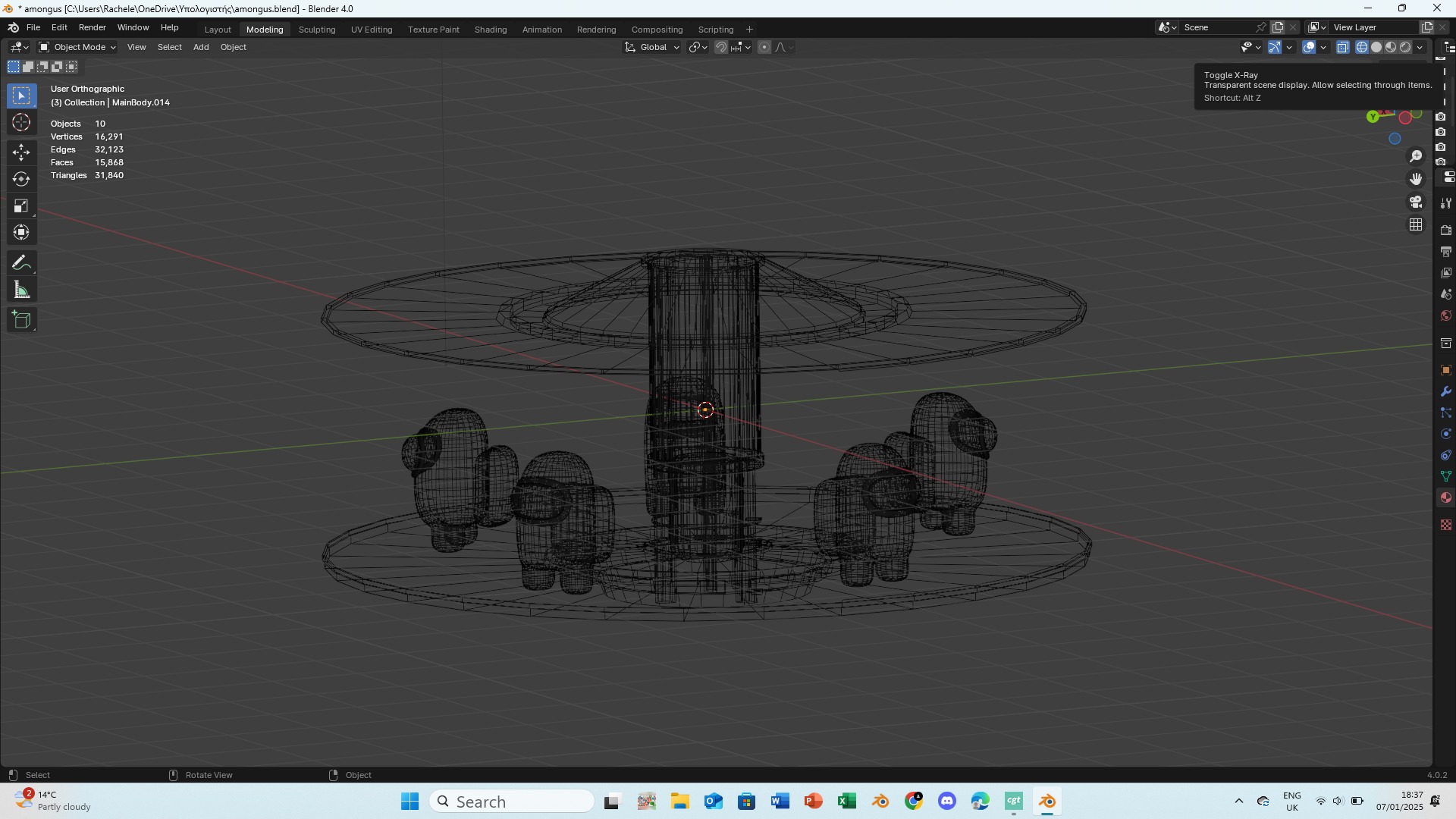
Task: Switch to the Shading workspace tab
Action: click(x=491, y=30)
